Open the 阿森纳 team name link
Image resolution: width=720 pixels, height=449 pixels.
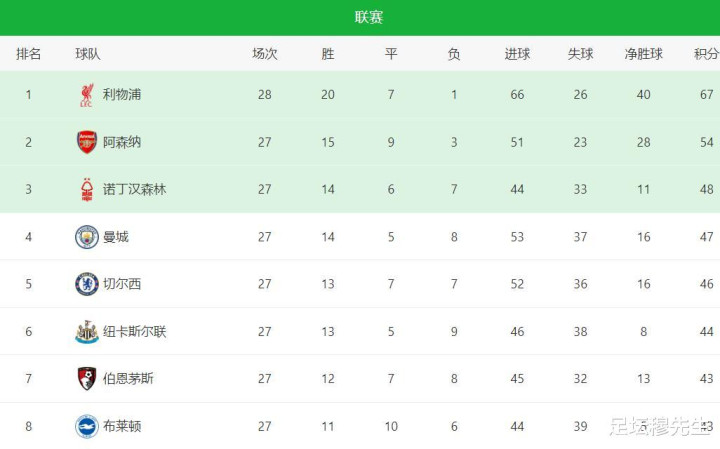click(x=122, y=142)
